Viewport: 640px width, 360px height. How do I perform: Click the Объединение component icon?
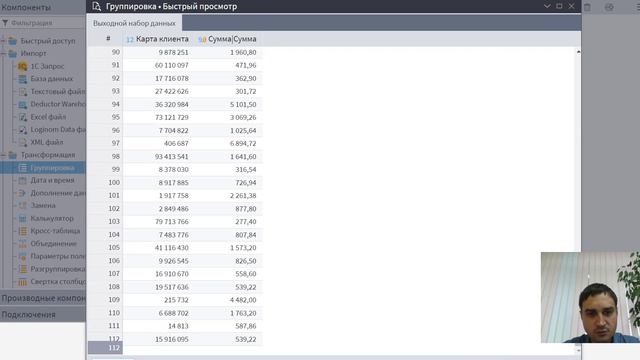tap(23, 244)
